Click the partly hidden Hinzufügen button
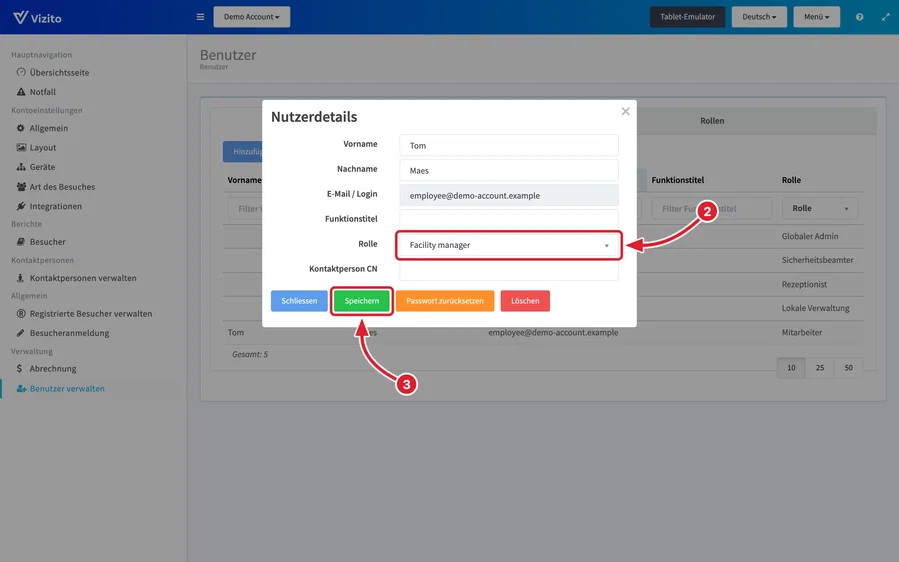Viewport: 899px width, 562px height. pyautogui.click(x=243, y=151)
